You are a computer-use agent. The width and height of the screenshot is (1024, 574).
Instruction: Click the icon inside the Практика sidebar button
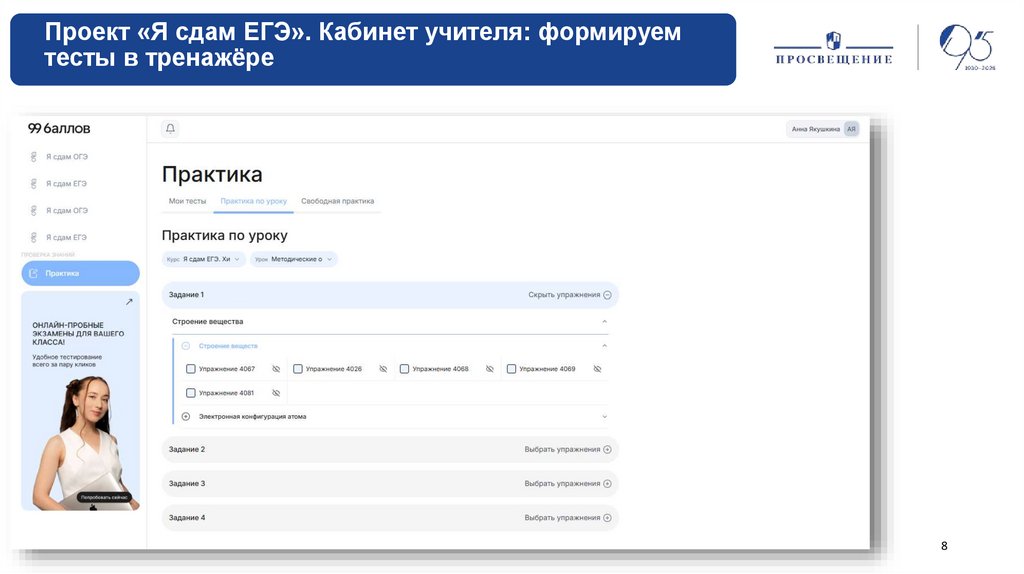click(x=33, y=274)
